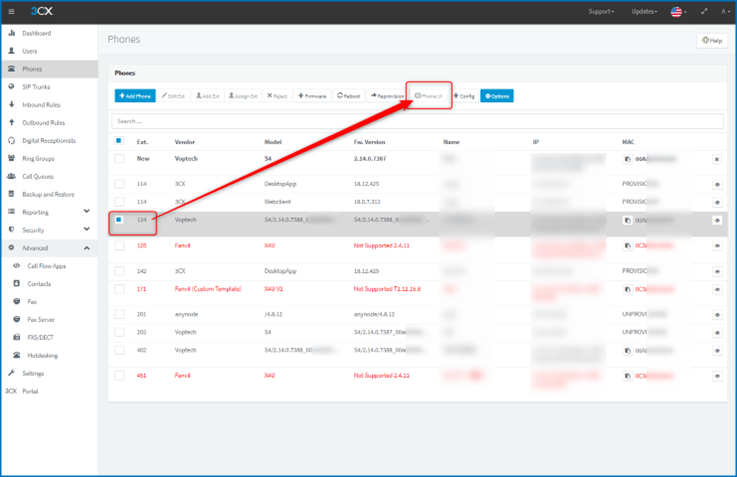Copy MAC address of the New Yoptech phone
Screen dimensions: 737x477
(627, 159)
